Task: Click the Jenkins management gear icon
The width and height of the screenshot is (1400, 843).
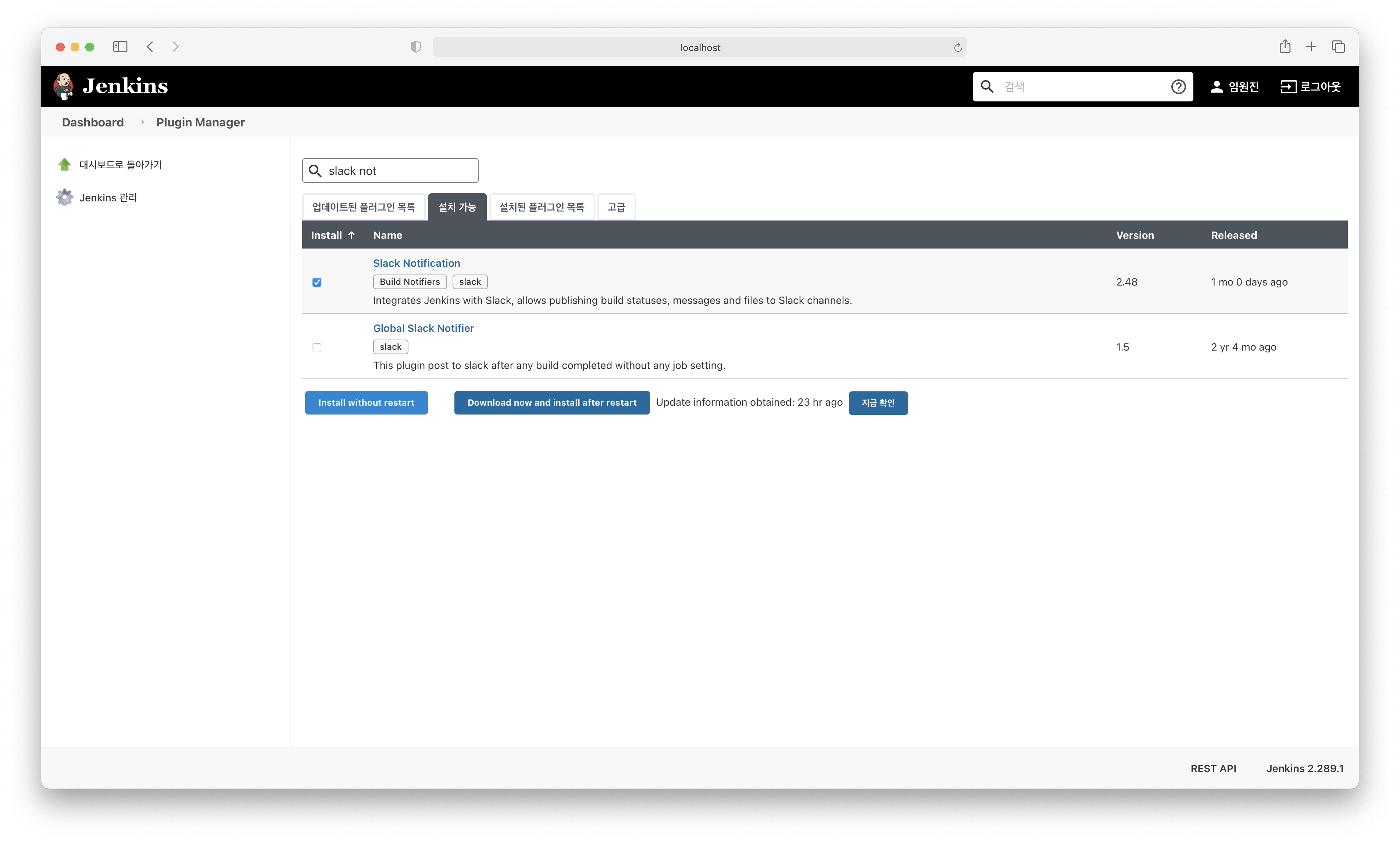Action: (x=64, y=197)
